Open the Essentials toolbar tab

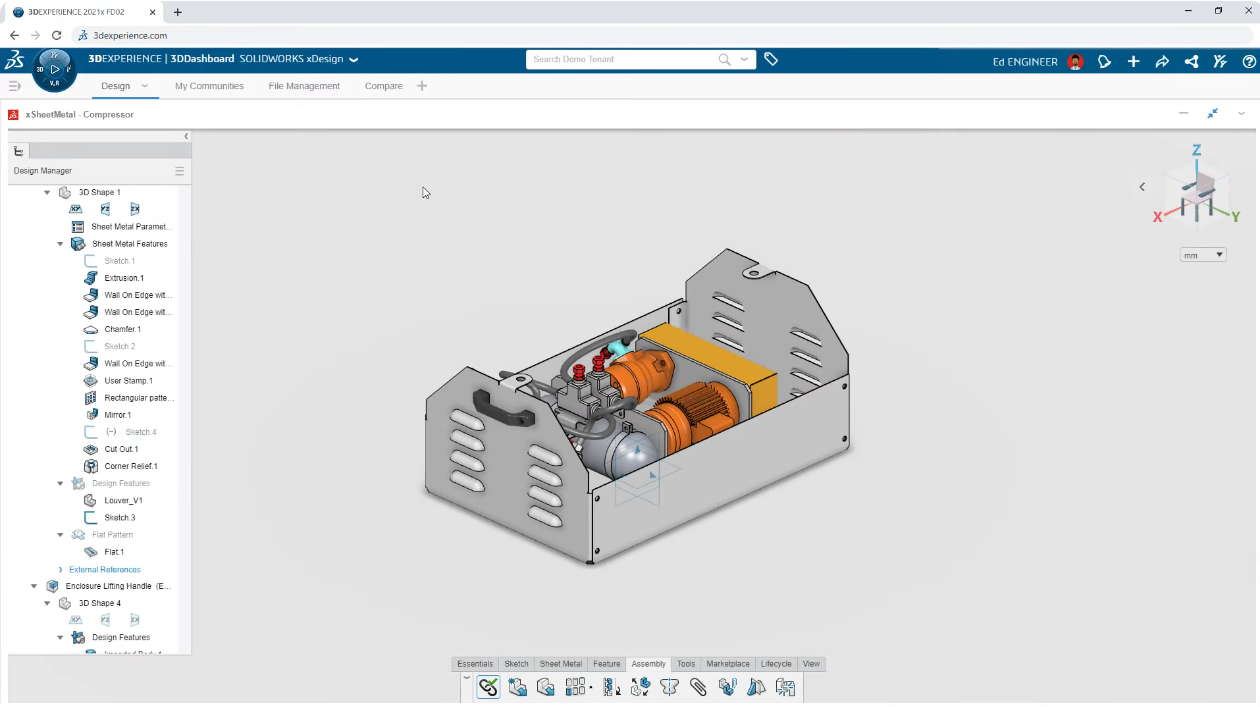pyautogui.click(x=475, y=664)
